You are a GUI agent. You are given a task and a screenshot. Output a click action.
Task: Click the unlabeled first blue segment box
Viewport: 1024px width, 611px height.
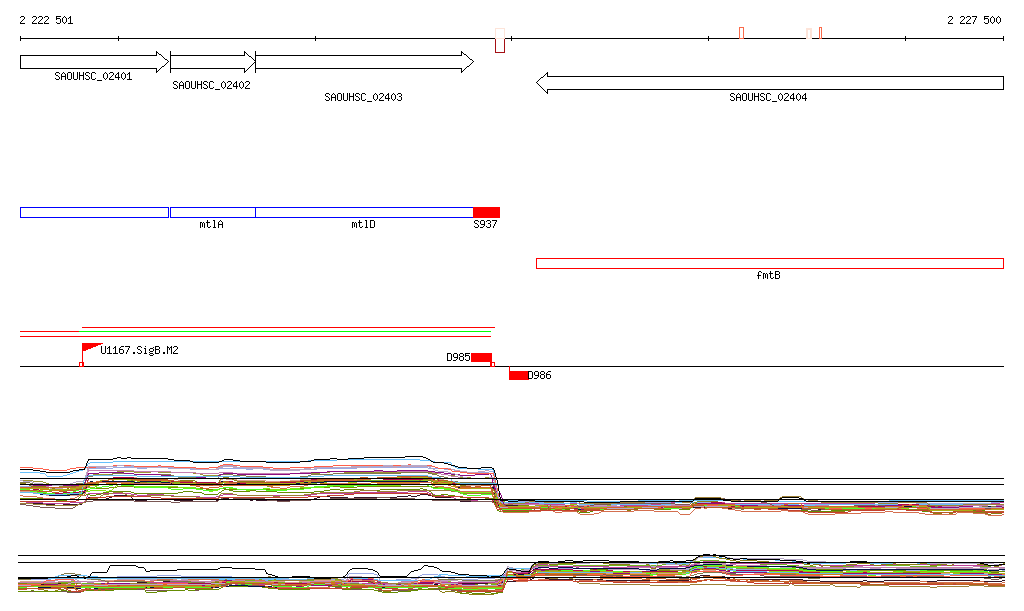click(x=95, y=212)
